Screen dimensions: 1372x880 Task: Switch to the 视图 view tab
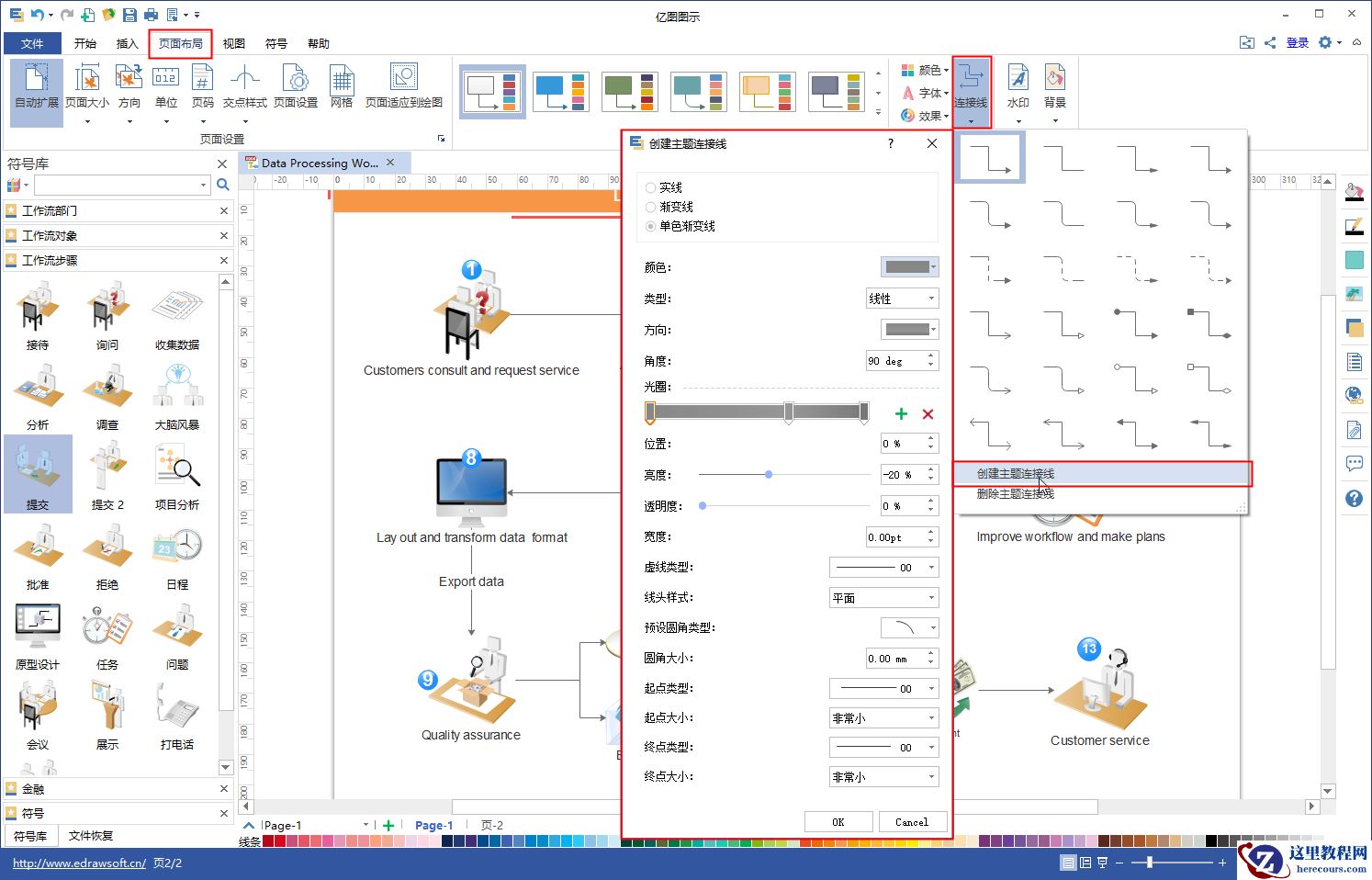(x=234, y=43)
